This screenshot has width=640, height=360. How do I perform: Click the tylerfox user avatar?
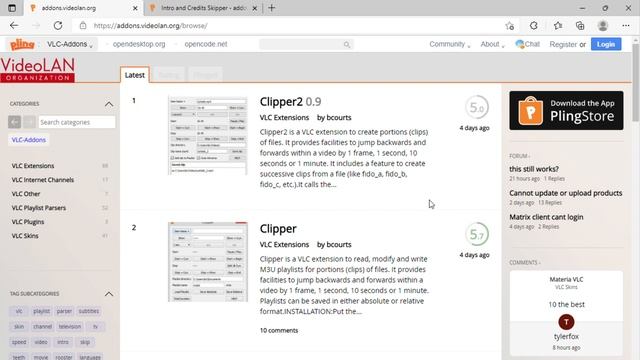coord(566,322)
